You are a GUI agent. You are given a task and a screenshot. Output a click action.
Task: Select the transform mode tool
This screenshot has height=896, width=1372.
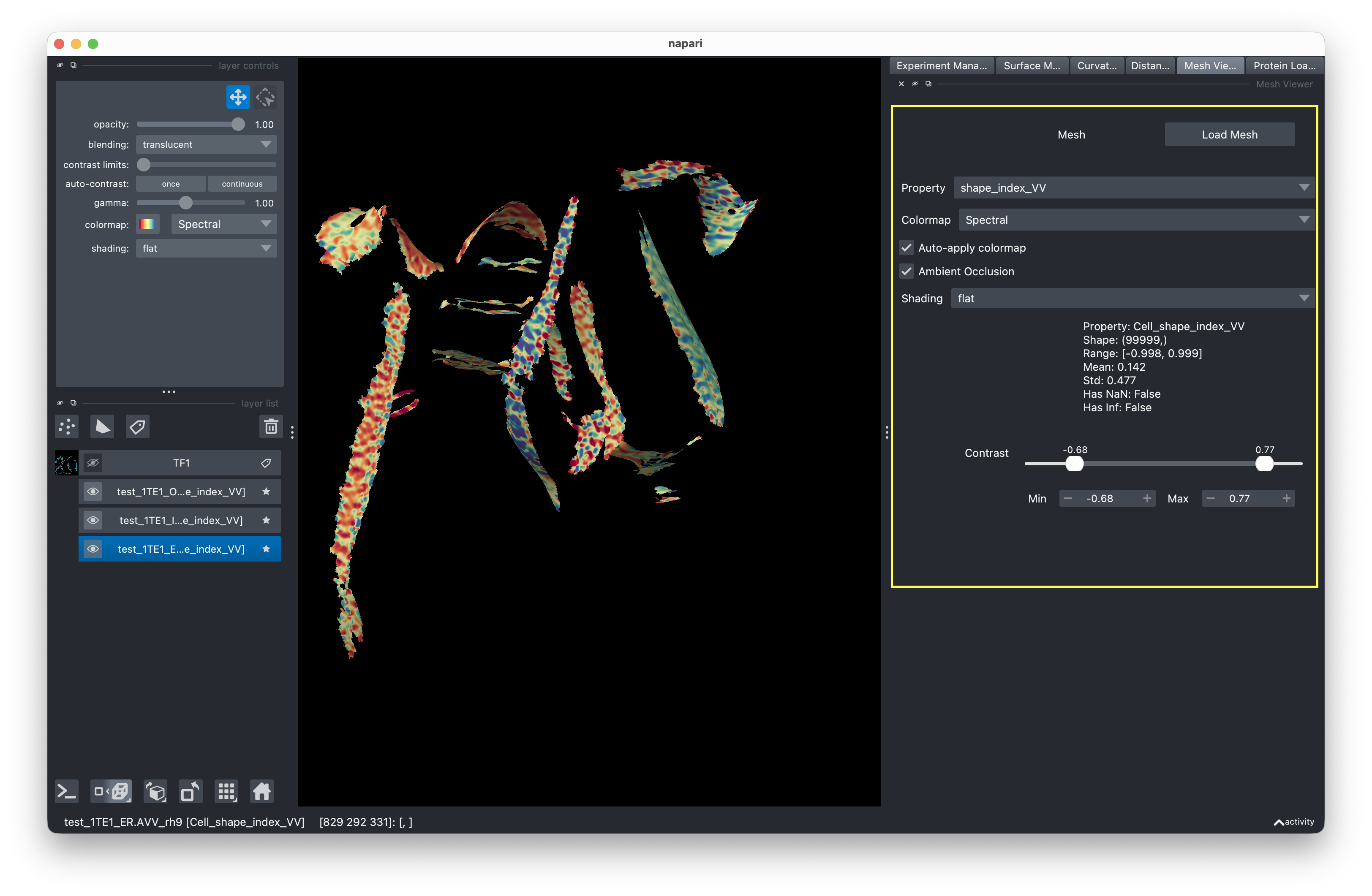[265, 98]
